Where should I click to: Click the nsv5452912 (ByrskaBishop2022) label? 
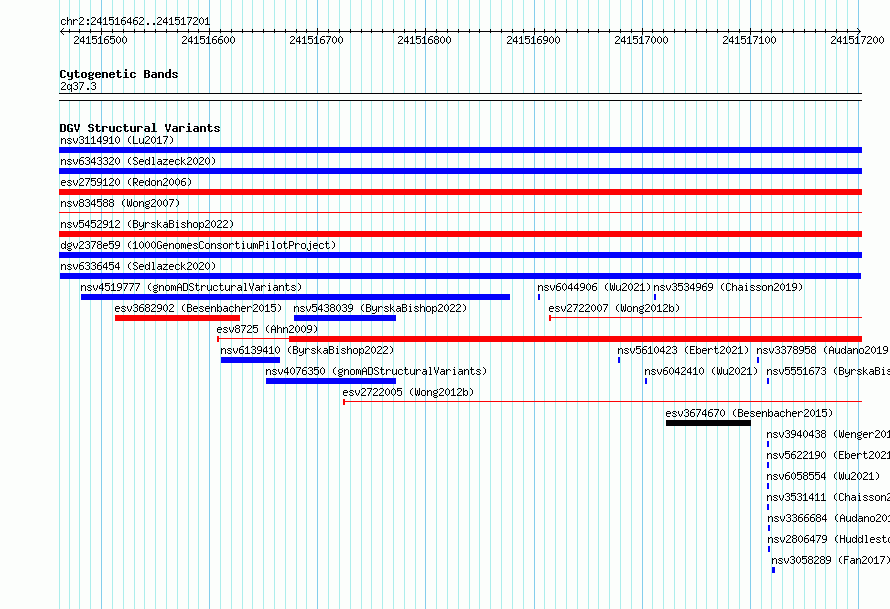[x=147, y=224]
